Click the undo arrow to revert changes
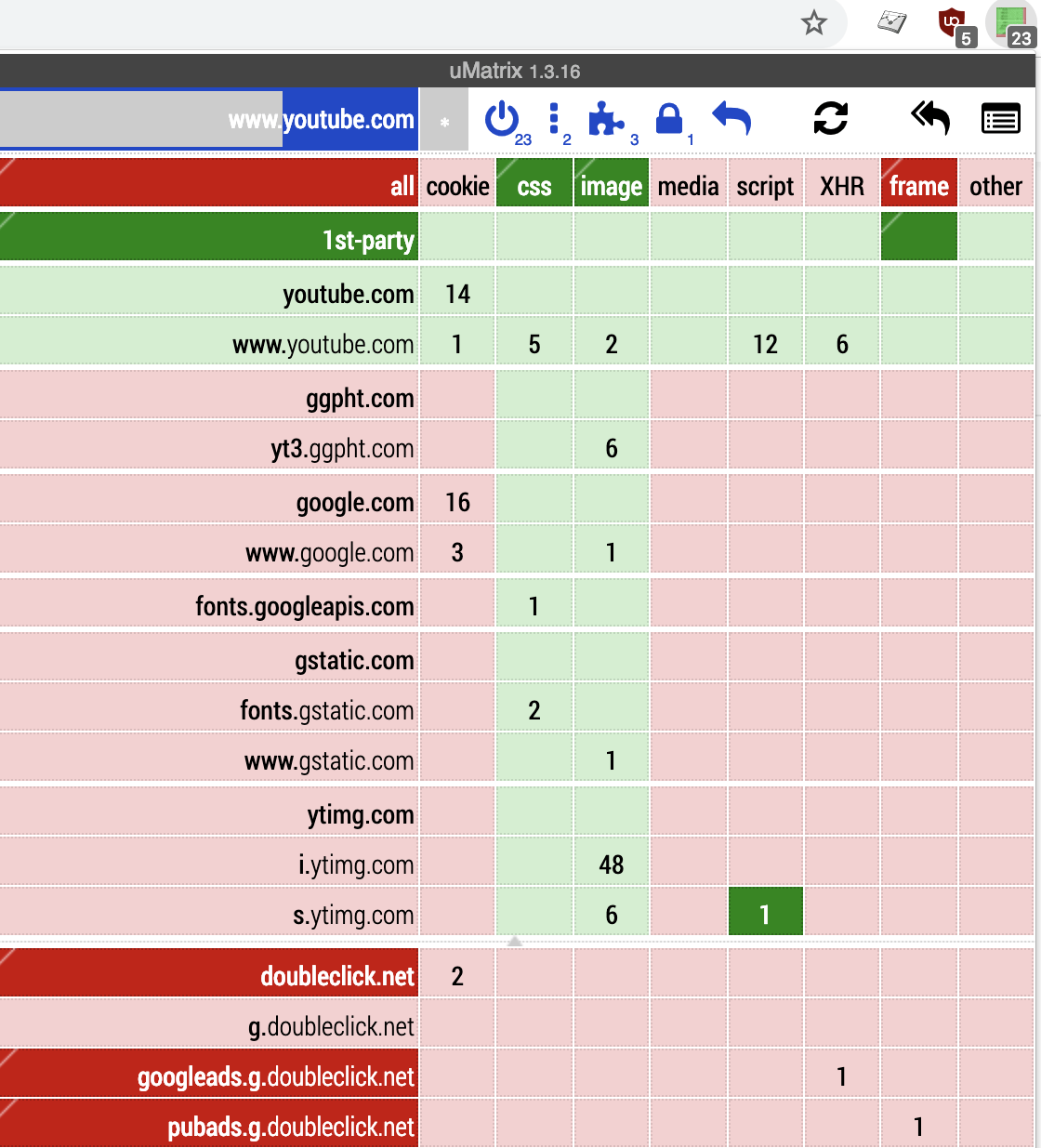1041x1148 pixels. click(731, 119)
